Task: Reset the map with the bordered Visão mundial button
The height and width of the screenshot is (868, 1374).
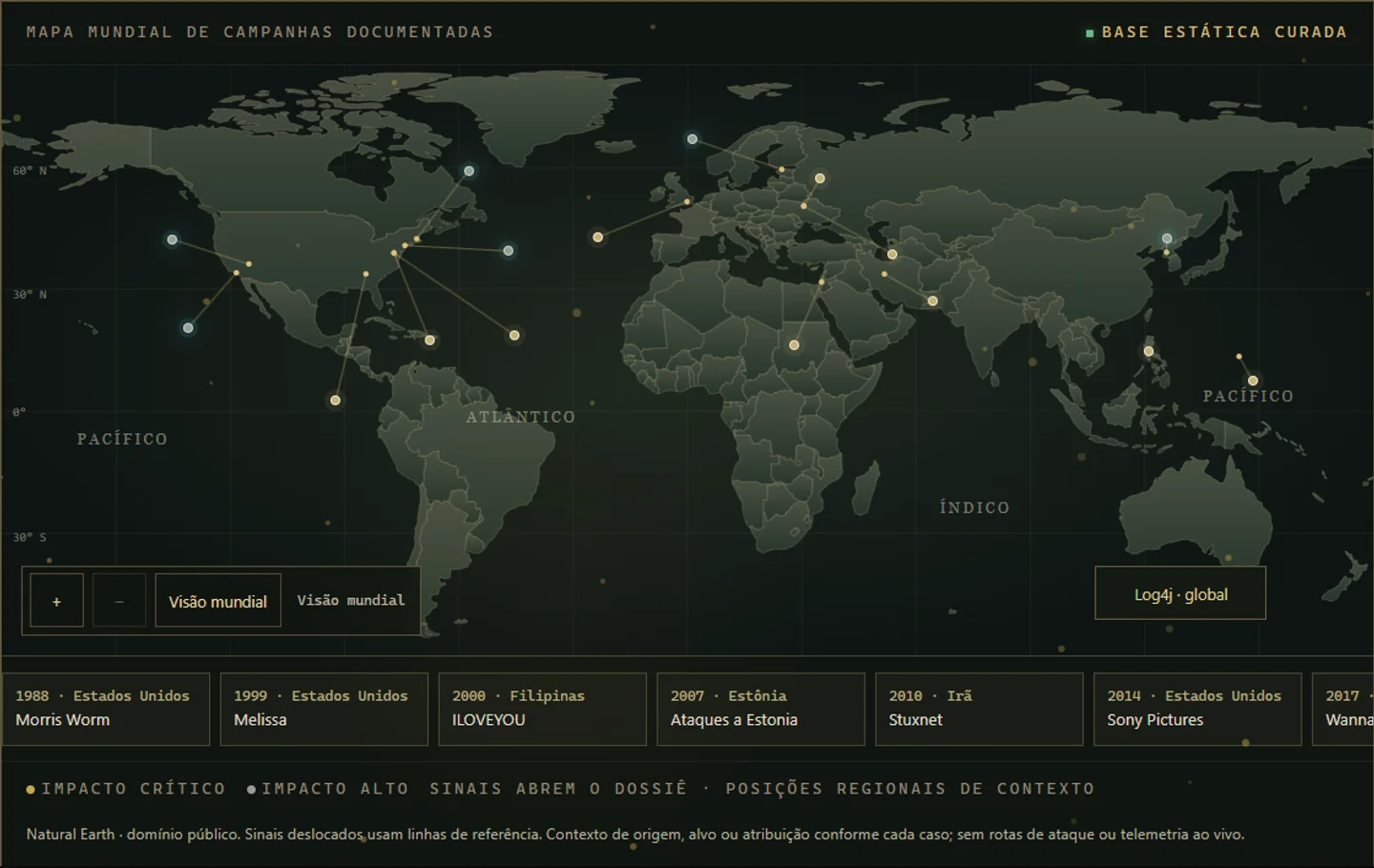Action: pyautogui.click(x=218, y=601)
